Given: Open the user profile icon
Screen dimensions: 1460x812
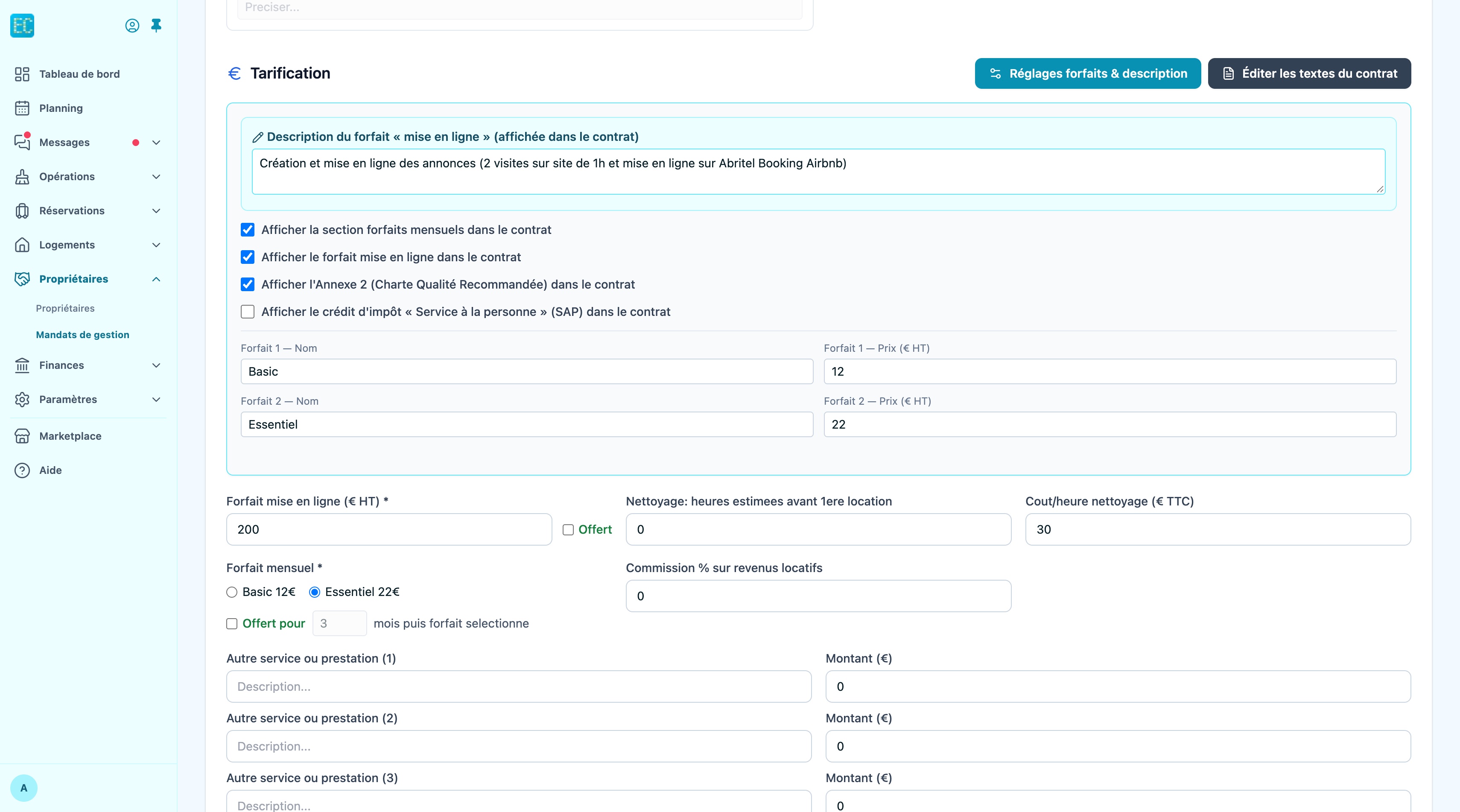Looking at the screenshot, I should [x=132, y=26].
